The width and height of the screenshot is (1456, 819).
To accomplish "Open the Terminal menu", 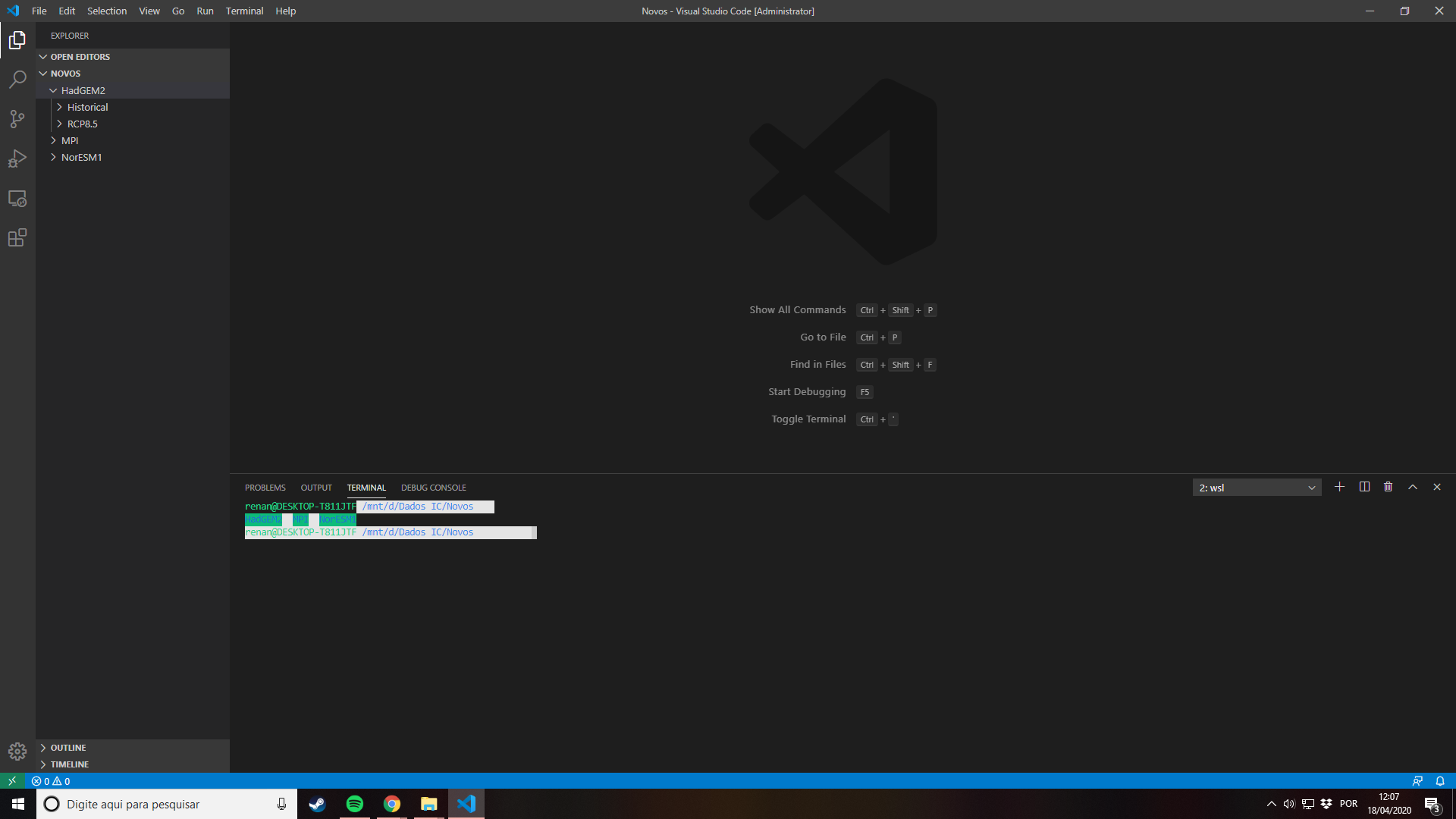I will (x=244, y=11).
